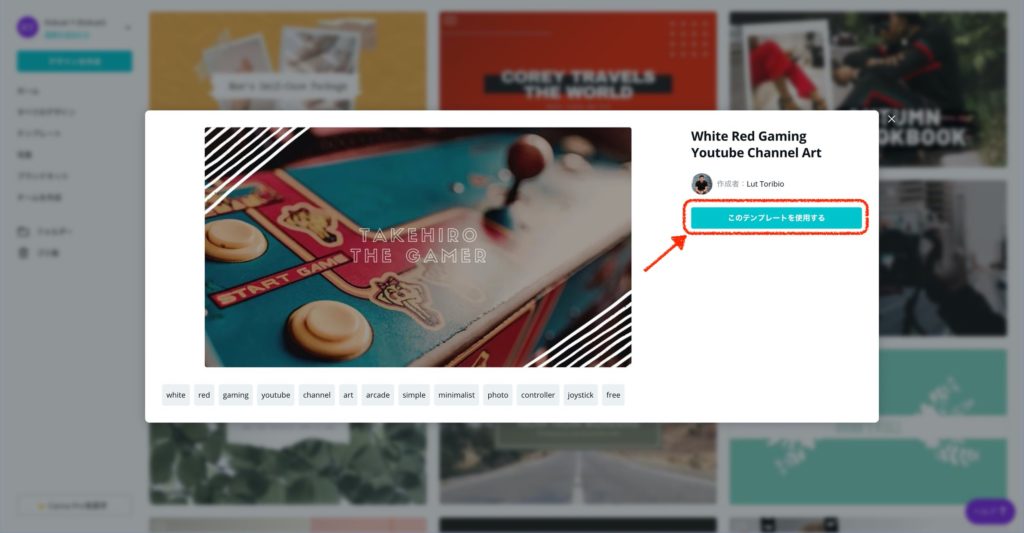Open author Lut Toribio's avatar
Viewport: 1024px width, 533px height.
tap(701, 184)
